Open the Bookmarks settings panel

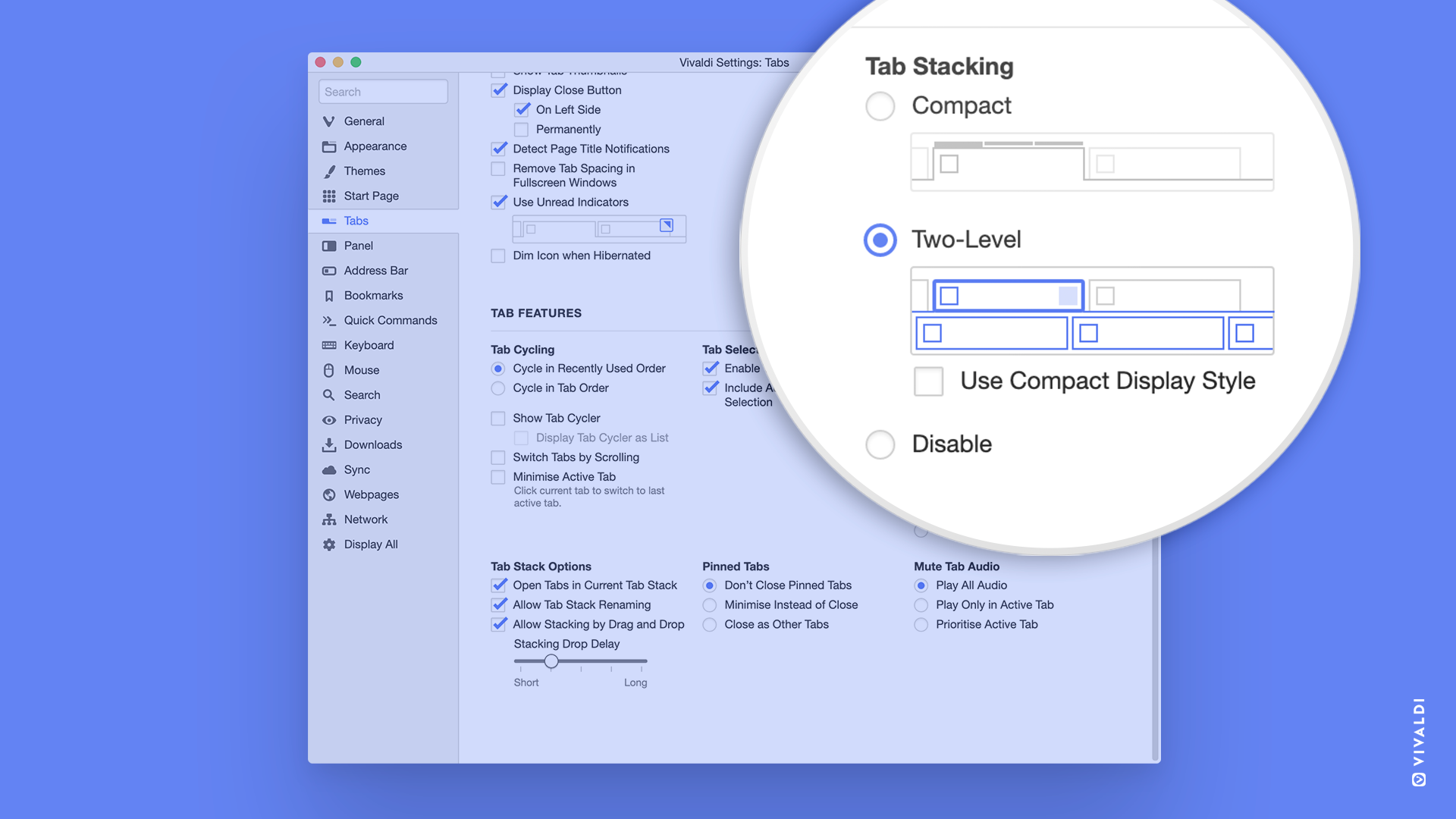point(373,294)
